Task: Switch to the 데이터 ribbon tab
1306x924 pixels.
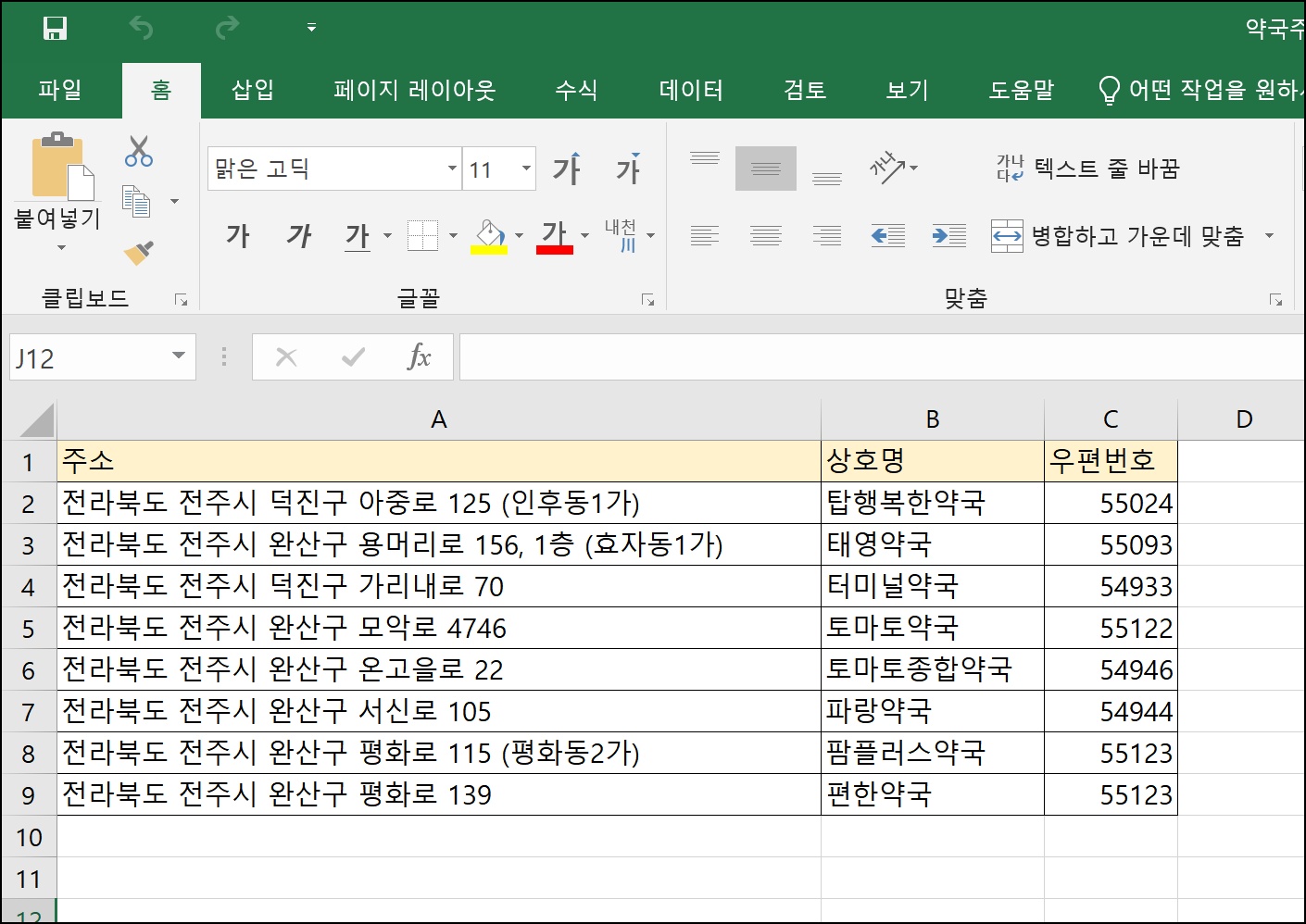Action: click(690, 90)
